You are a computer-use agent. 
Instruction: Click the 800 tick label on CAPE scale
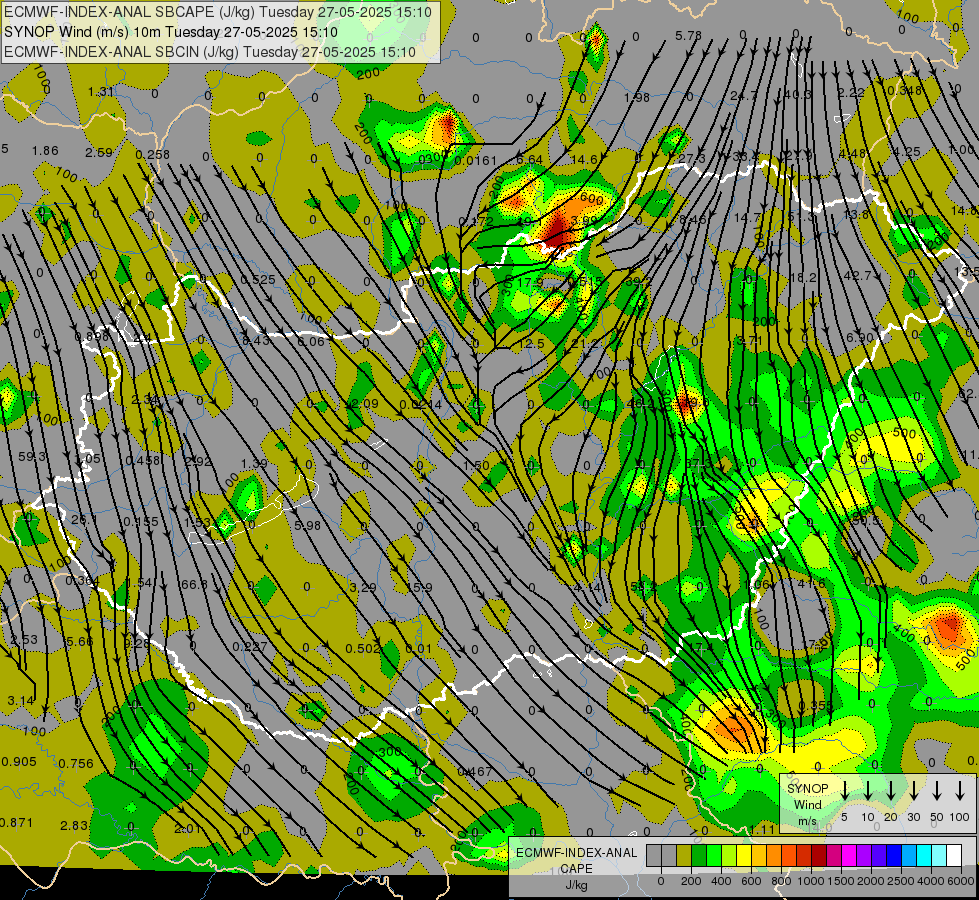click(781, 881)
